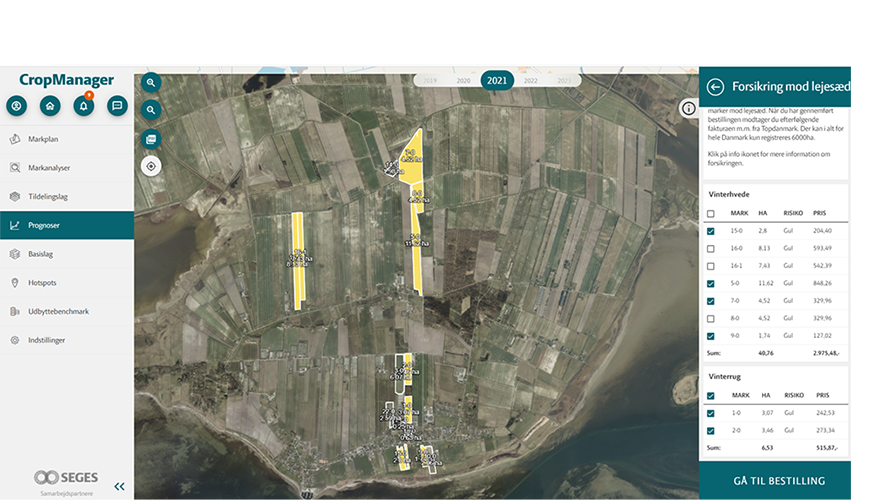
Task: Switch map to year 2019
Action: coord(430,80)
